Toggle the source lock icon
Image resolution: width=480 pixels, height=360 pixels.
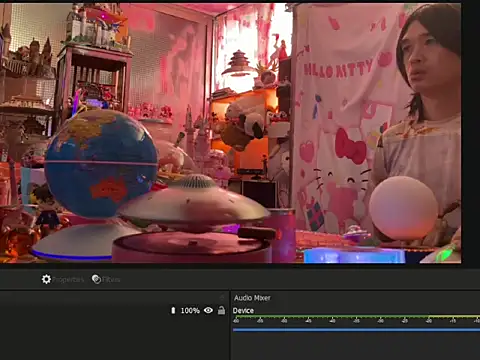pyautogui.click(x=221, y=310)
